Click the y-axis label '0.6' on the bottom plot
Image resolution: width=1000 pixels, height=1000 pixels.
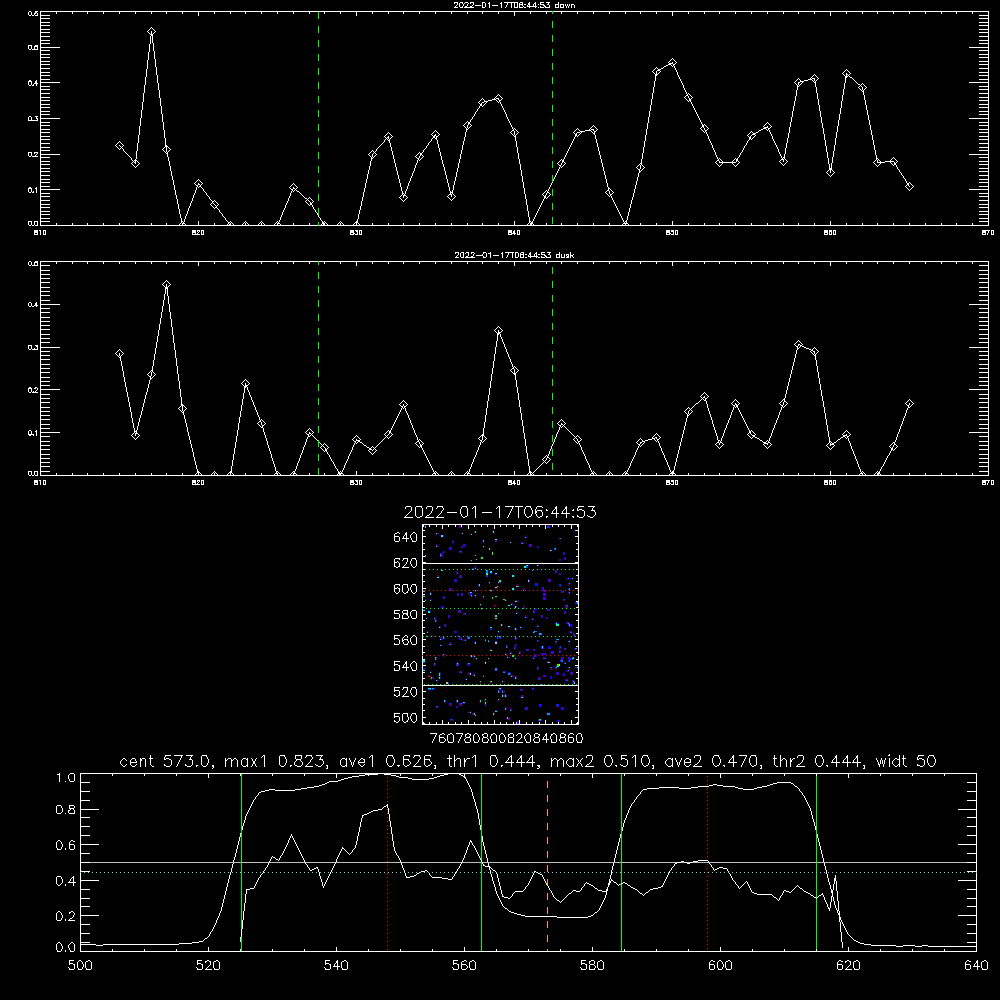pos(66,845)
